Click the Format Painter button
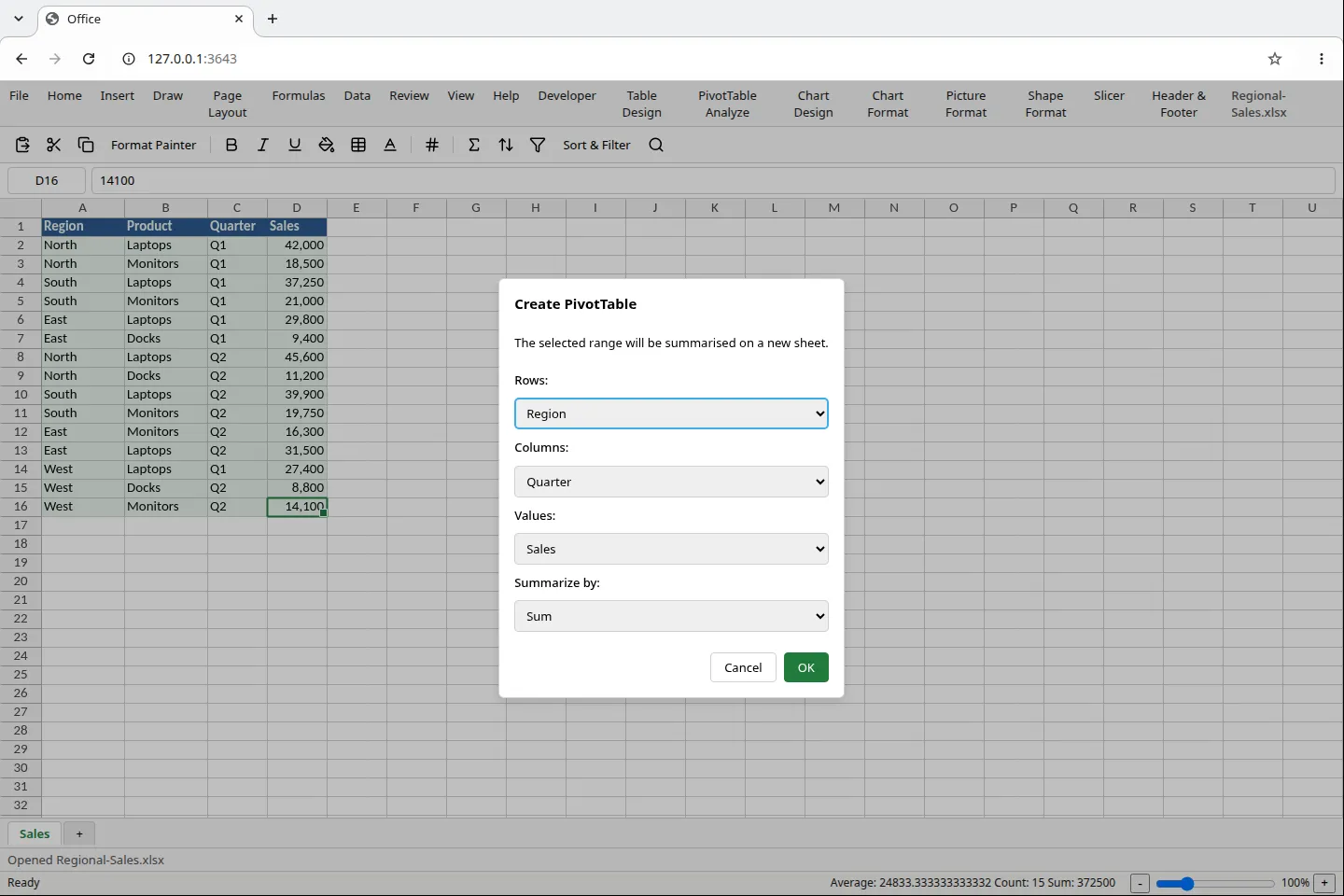The height and width of the screenshot is (896, 1344). (154, 145)
